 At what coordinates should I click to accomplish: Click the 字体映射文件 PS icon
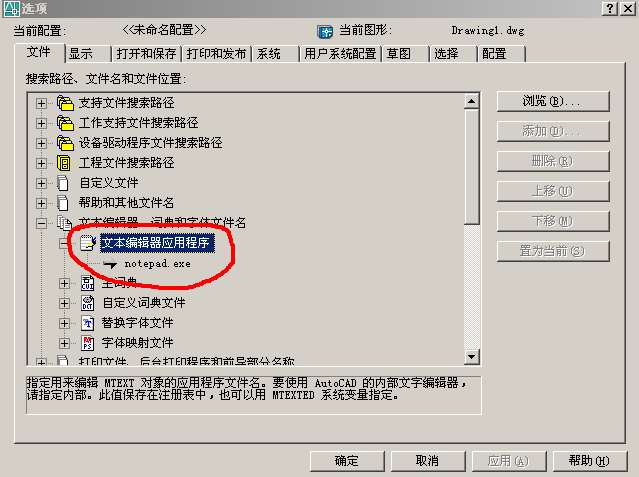[x=88, y=343]
